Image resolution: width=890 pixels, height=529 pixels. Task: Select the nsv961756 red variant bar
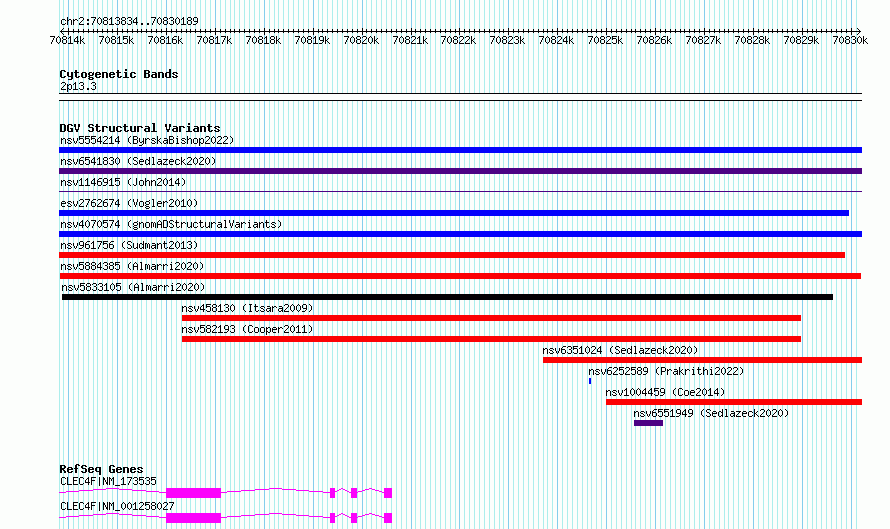point(452,255)
